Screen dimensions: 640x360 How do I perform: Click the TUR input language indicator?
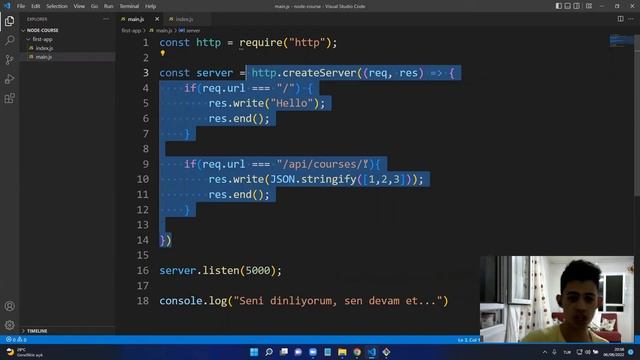567,352
